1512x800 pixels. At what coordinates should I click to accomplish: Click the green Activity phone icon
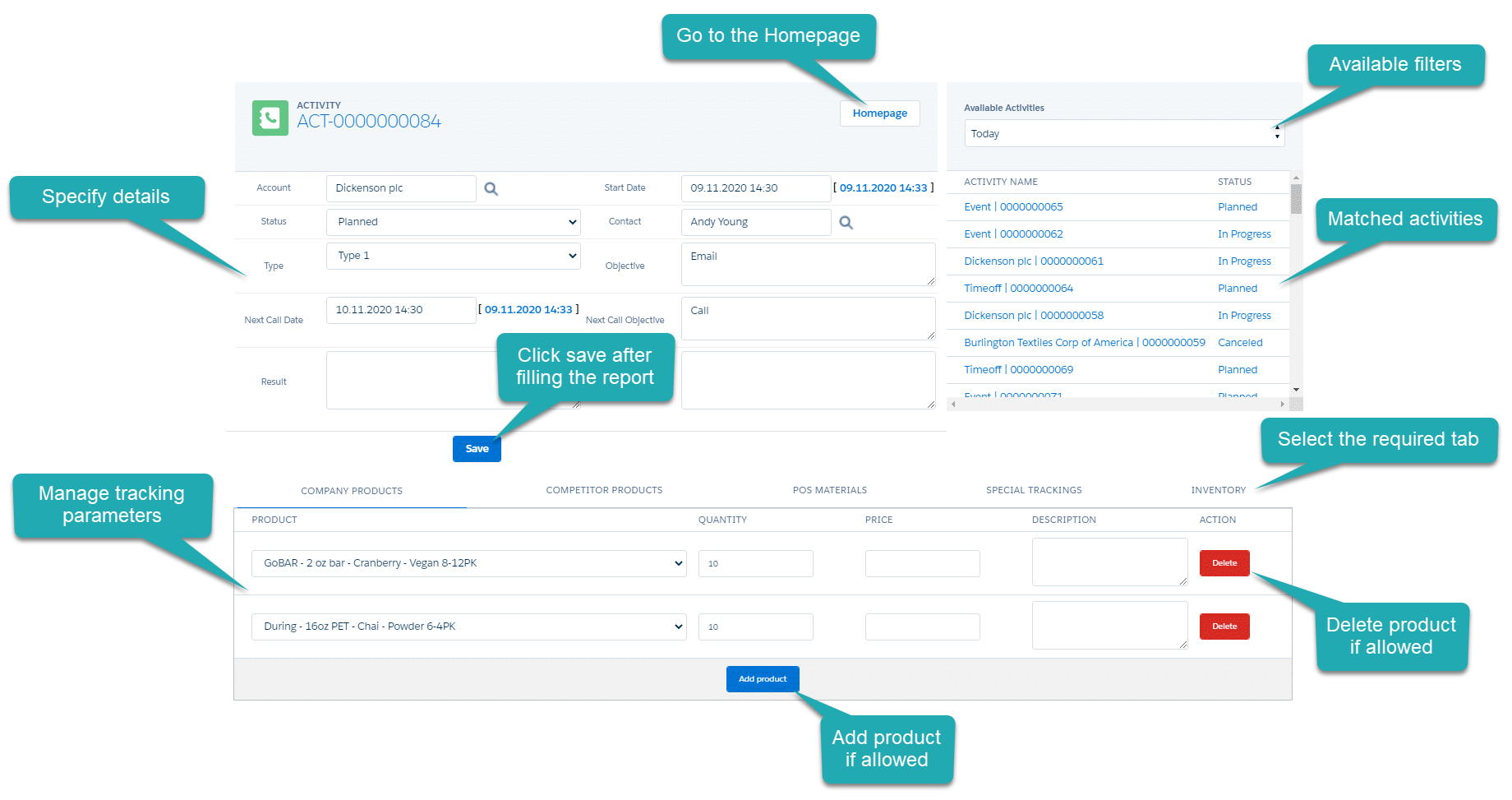tap(270, 118)
